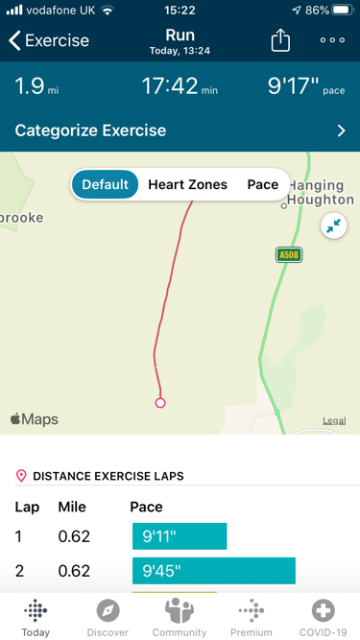Switch map to Pace view

[263, 184]
